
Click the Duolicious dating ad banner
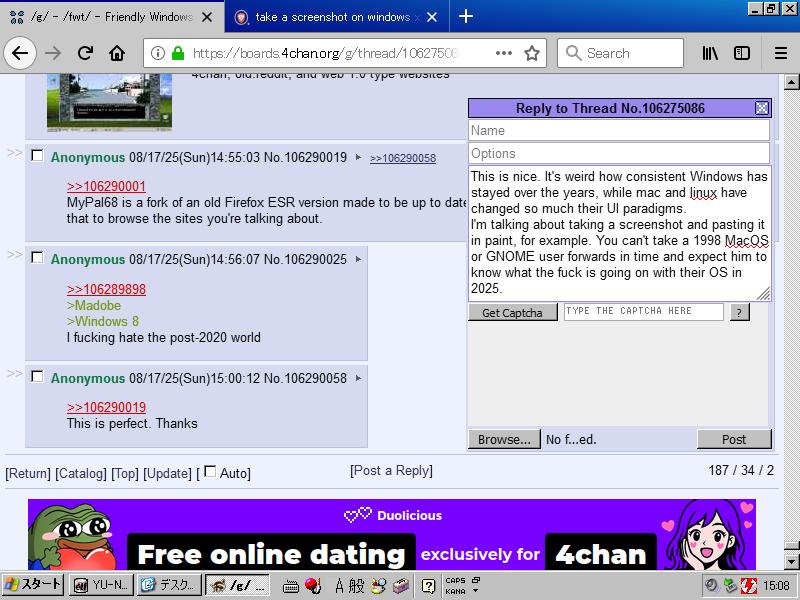[391, 534]
